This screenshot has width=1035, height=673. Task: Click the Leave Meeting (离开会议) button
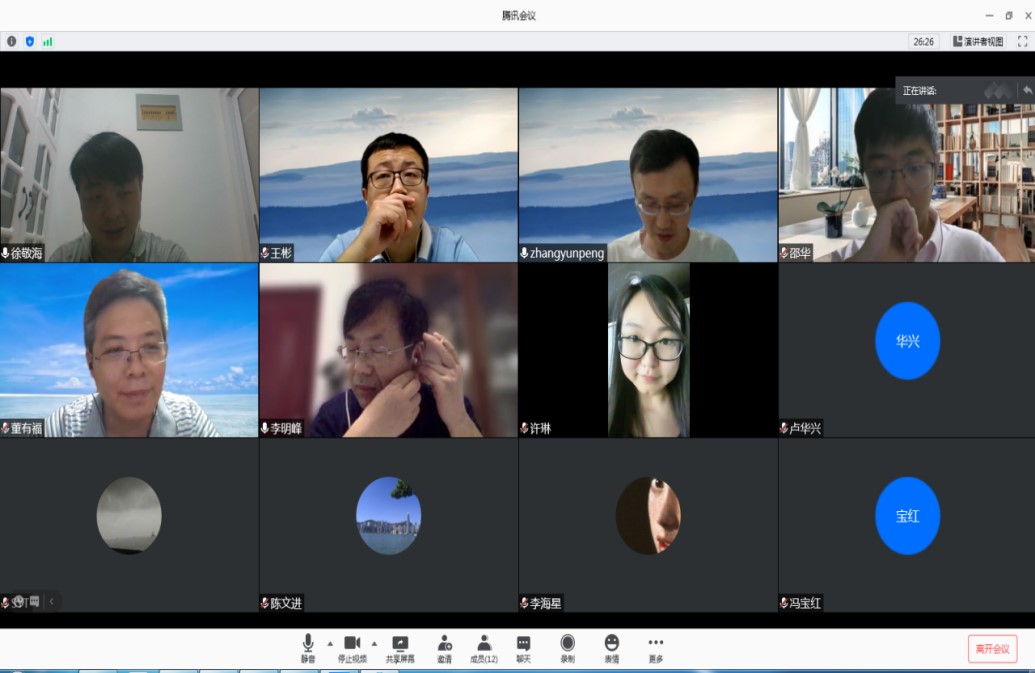coord(992,648)
